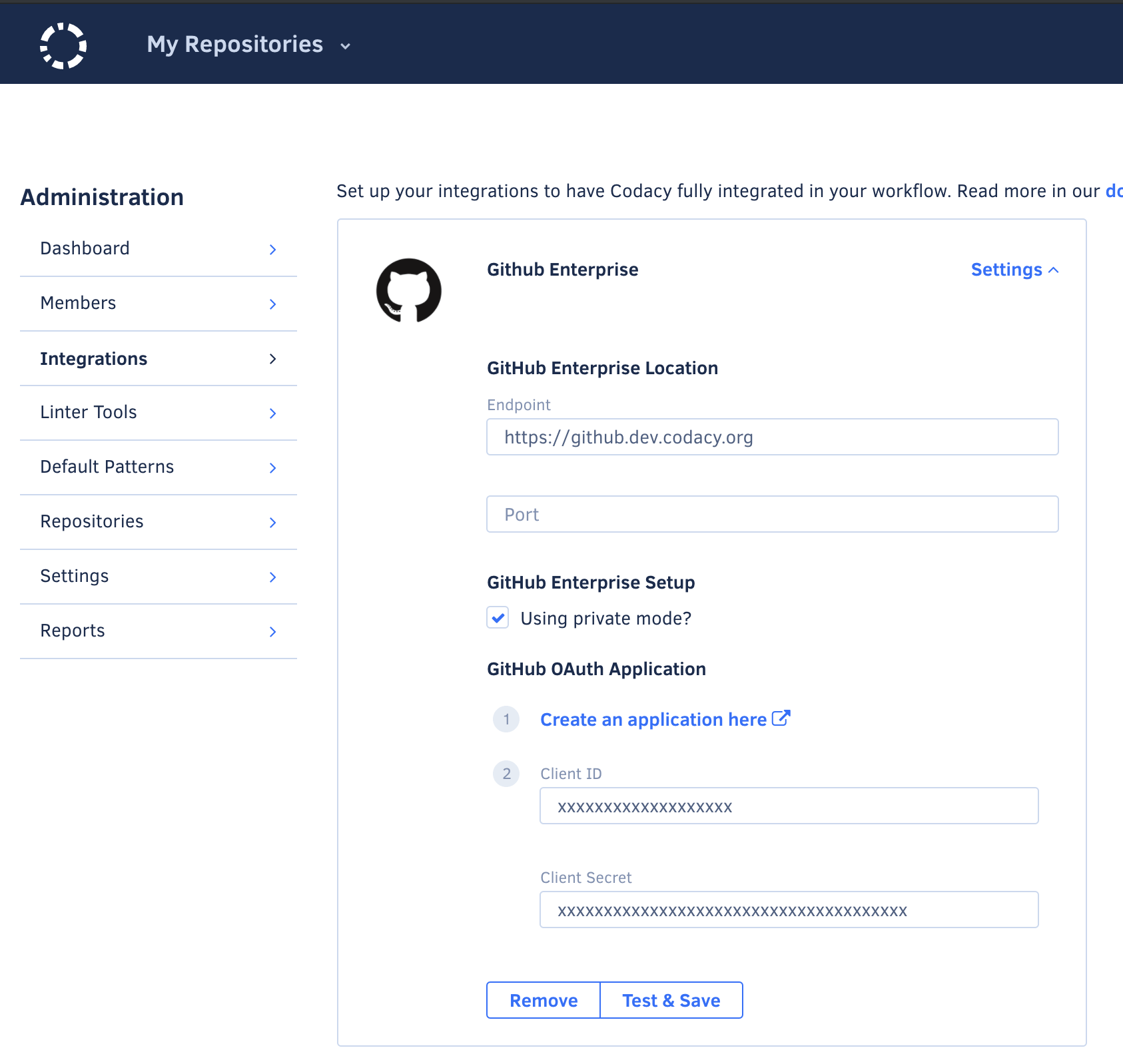Click the arrow on the sidebar Settings row

[272, 577]
